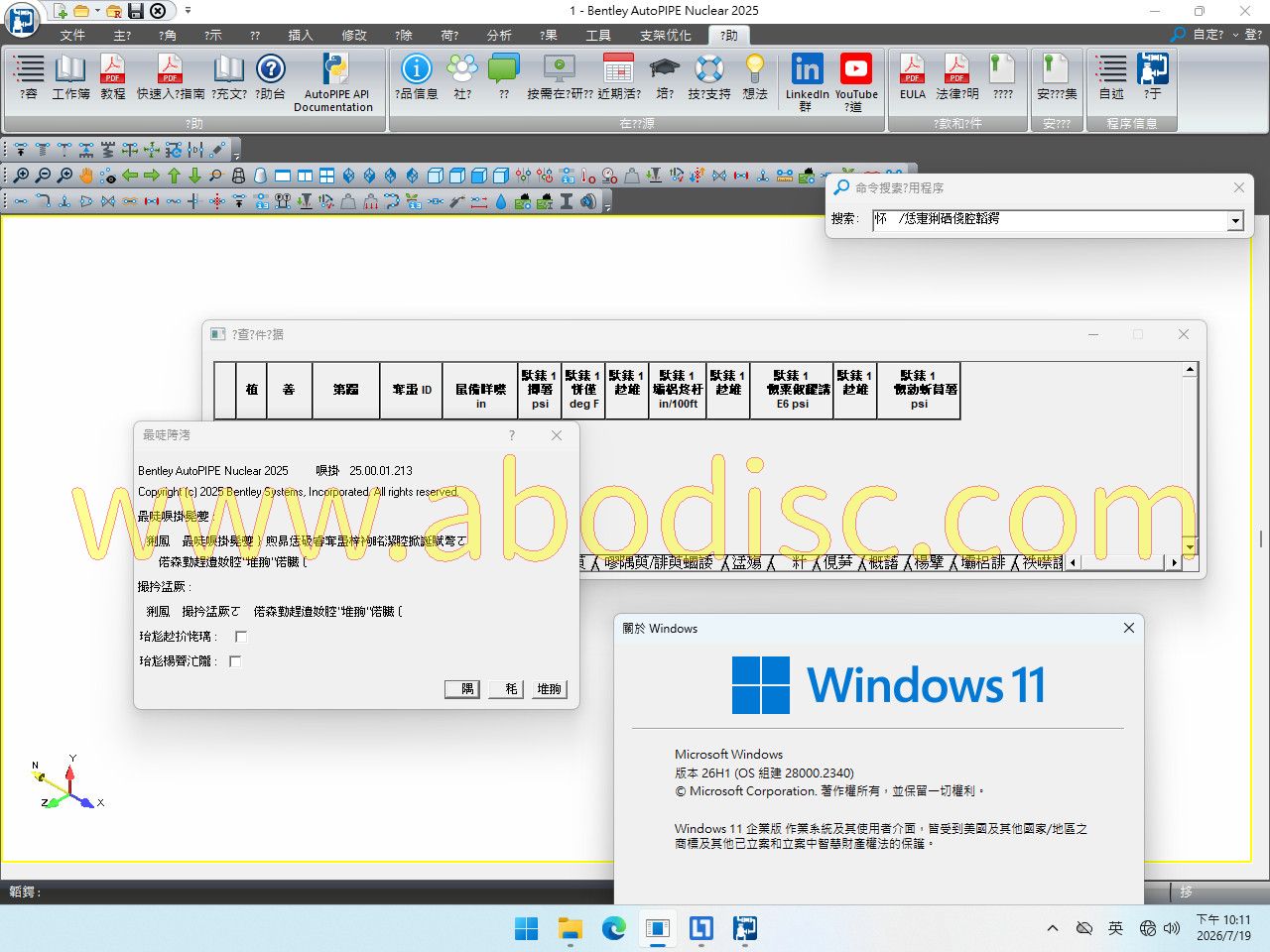Viewport: 1270px width, 952px height.
Task: Tick the second checkbox in the update dialog
Action: (235, 661)
